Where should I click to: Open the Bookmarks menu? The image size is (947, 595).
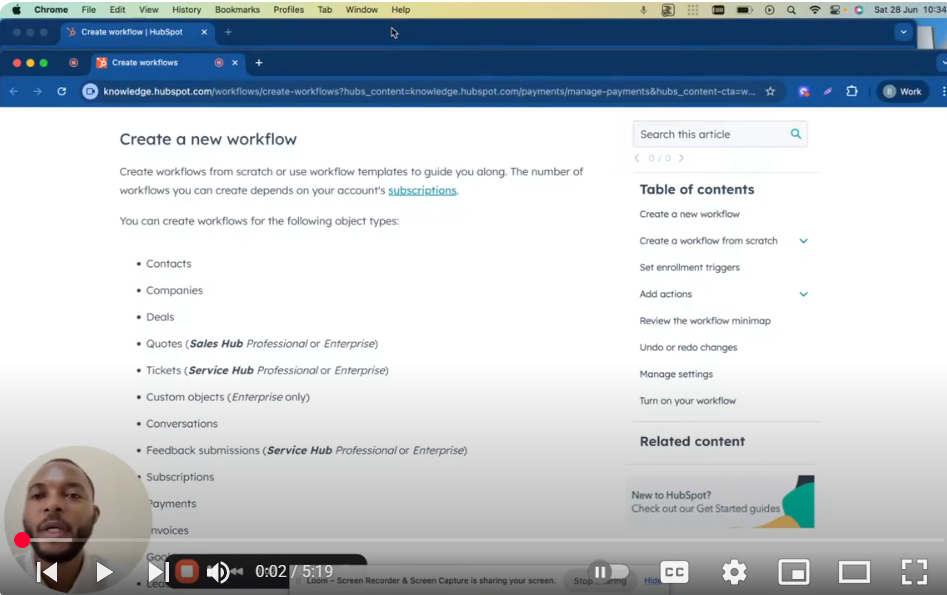tap(237, 10)
